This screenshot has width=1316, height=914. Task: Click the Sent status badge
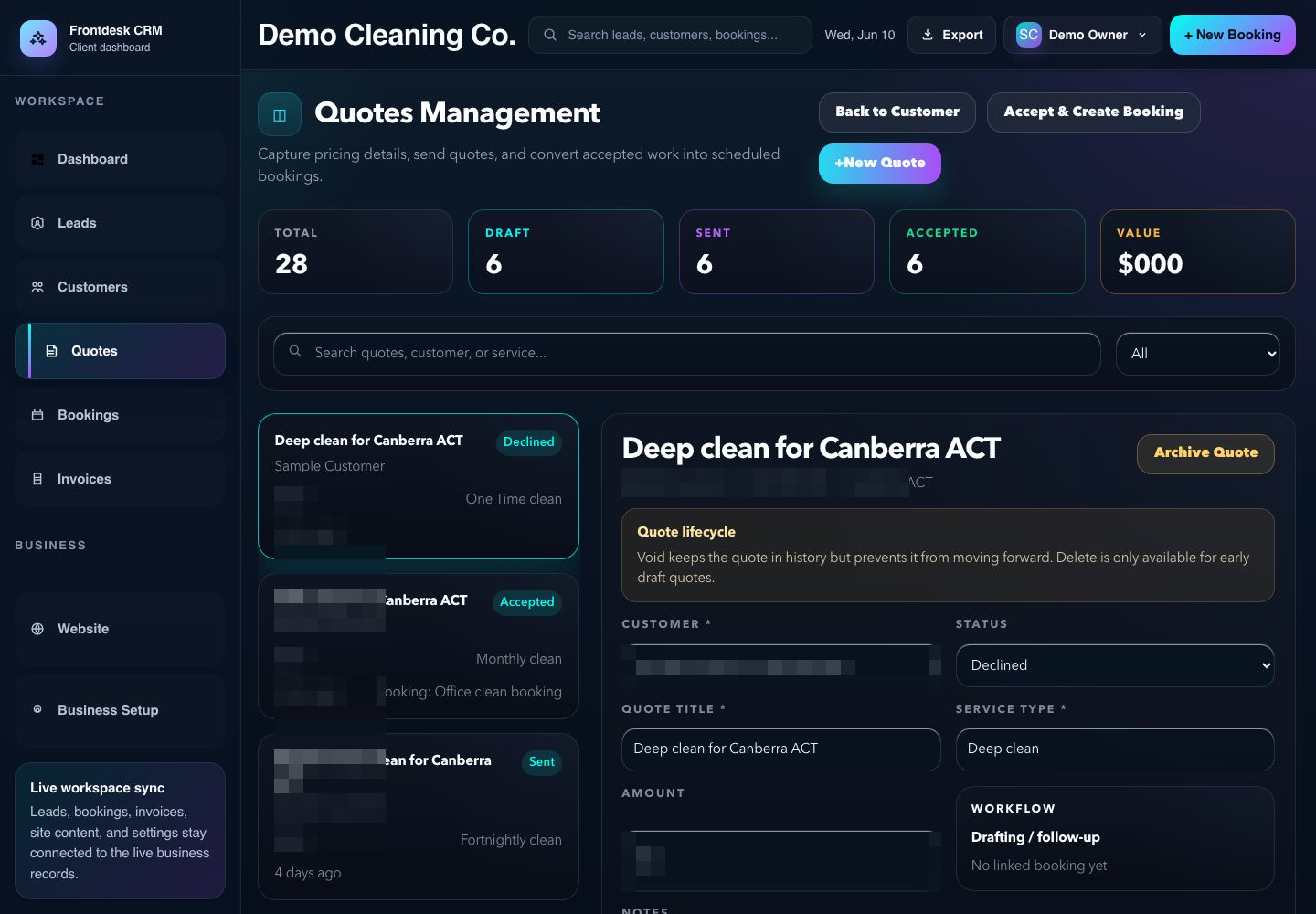tap(542, 762)
